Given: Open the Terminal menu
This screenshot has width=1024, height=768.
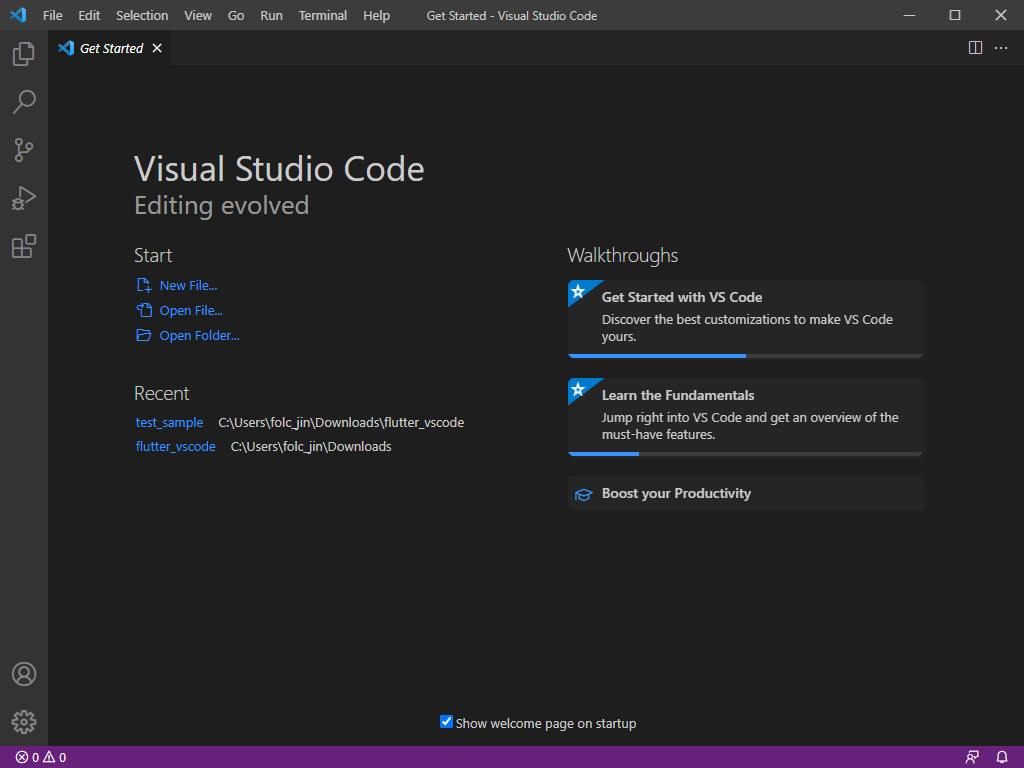Looking at the screenshot, I should click(x=323, y=15).
